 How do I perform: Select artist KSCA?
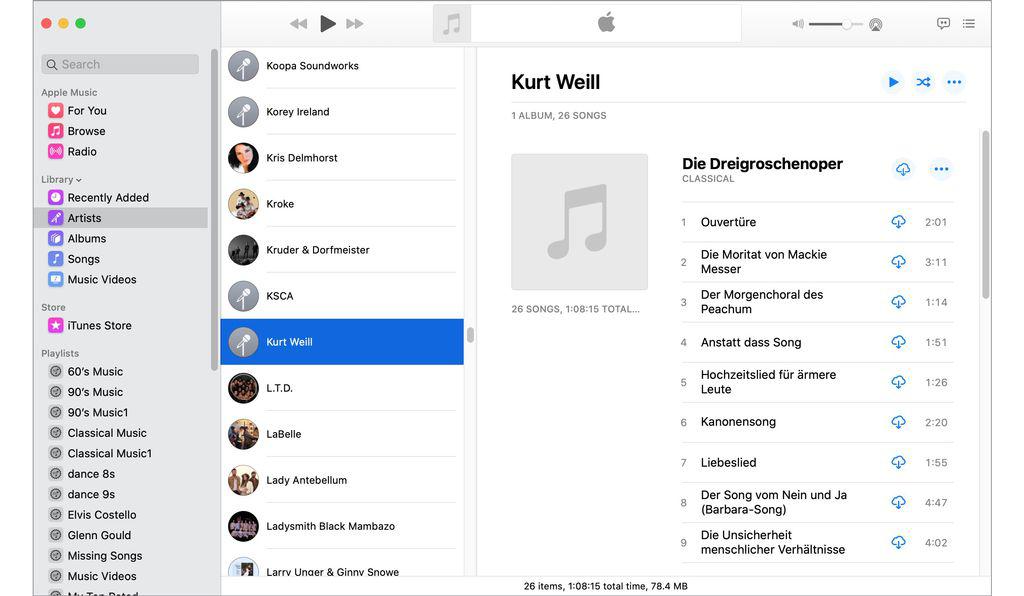pos(342,296)
